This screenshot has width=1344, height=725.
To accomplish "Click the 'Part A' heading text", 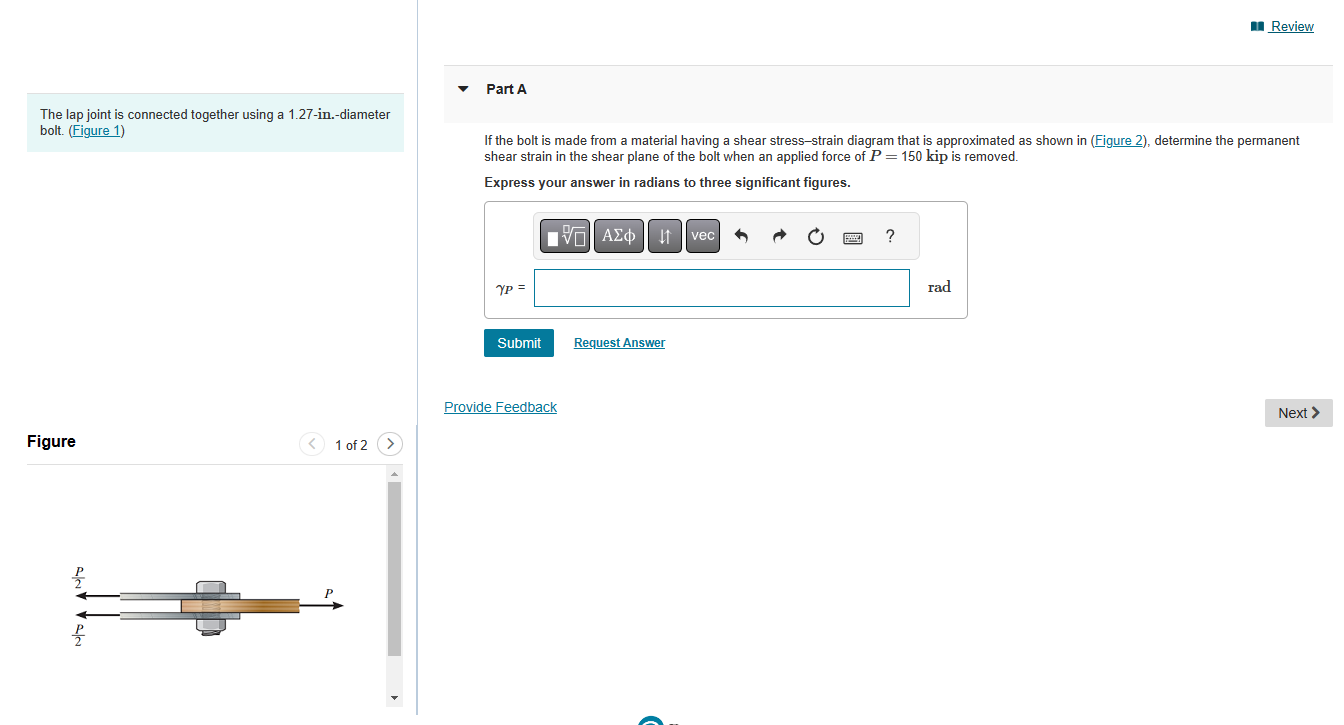I will coord(506,89).
